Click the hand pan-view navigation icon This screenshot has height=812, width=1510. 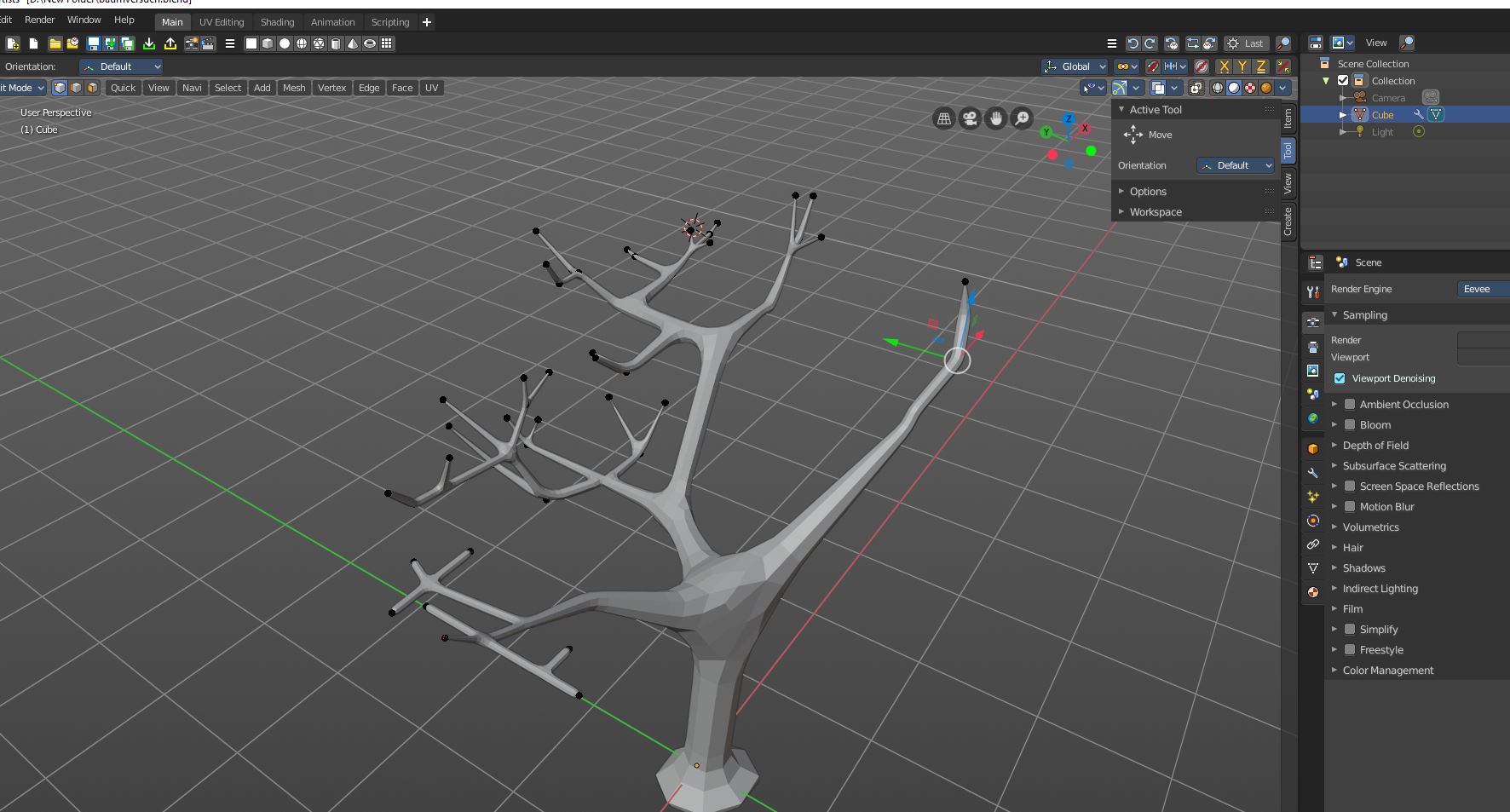pos(995,118)
